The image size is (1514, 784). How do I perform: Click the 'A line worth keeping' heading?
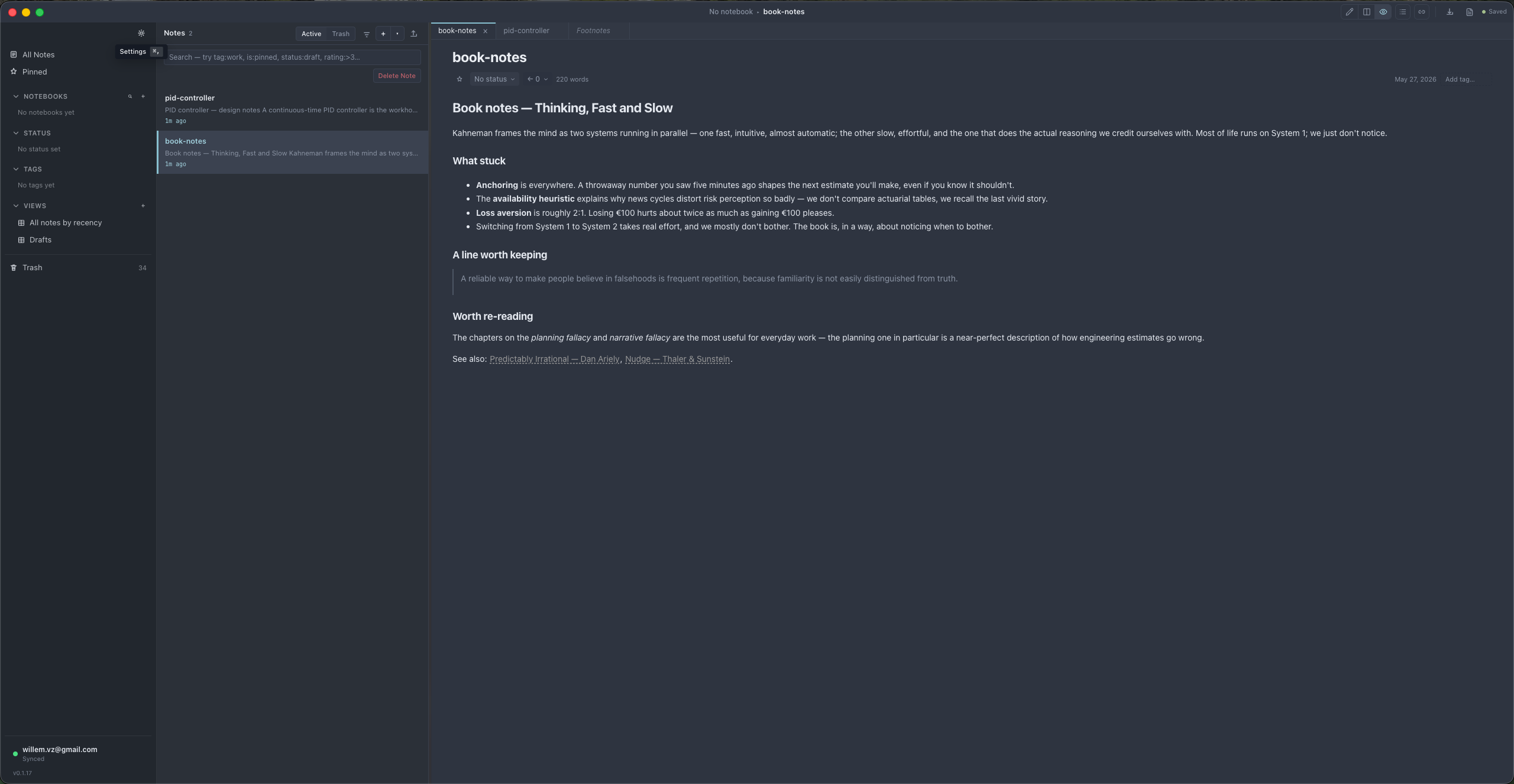[x=500, y=255]
